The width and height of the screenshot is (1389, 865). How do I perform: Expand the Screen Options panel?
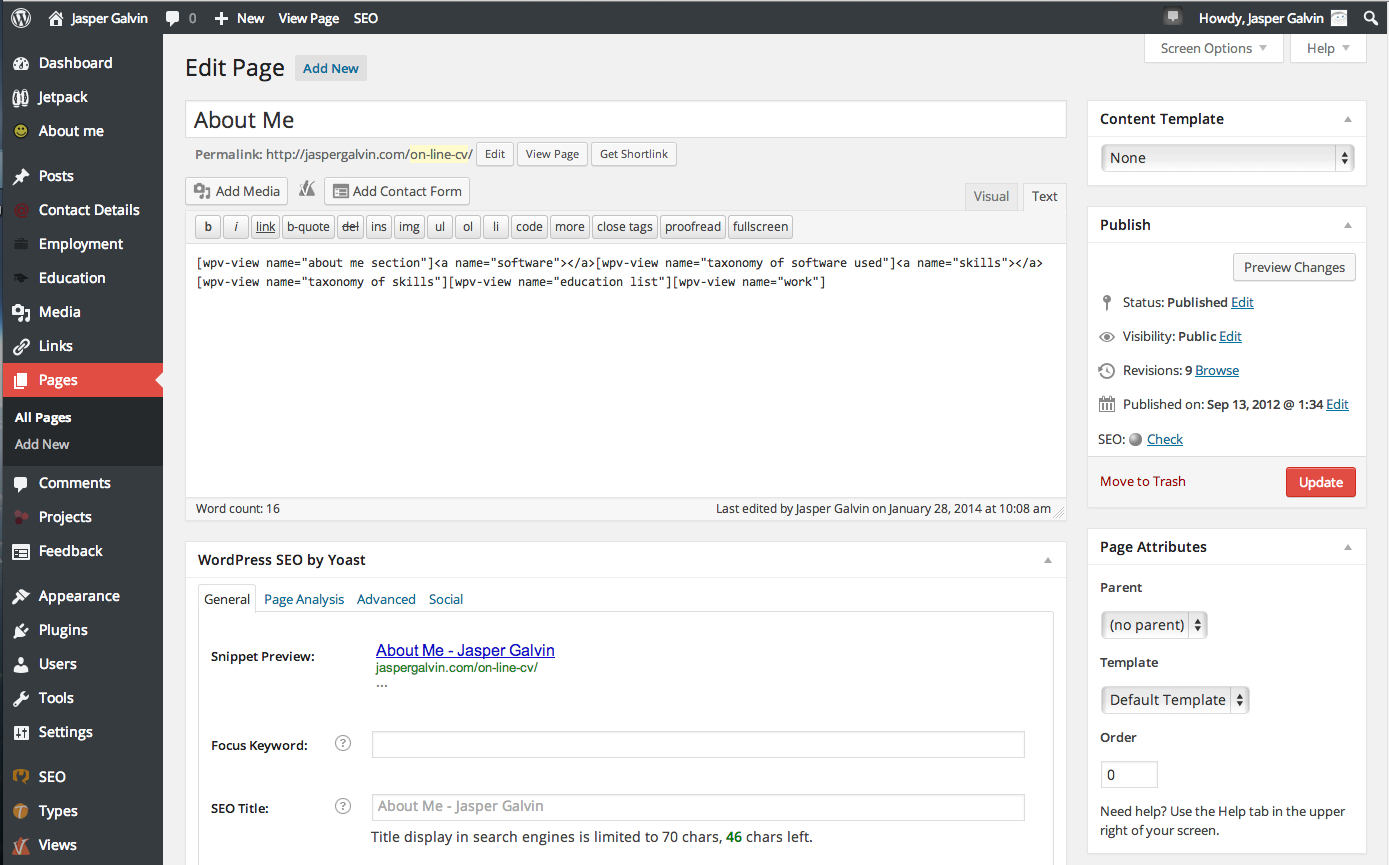click(1214, 48)
